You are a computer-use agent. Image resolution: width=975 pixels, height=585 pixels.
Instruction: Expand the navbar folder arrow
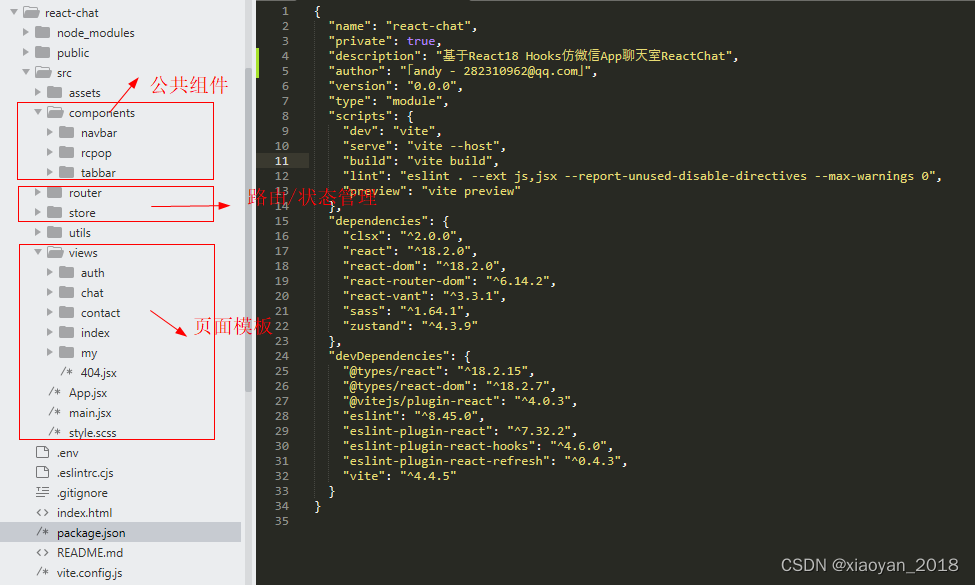50,132
